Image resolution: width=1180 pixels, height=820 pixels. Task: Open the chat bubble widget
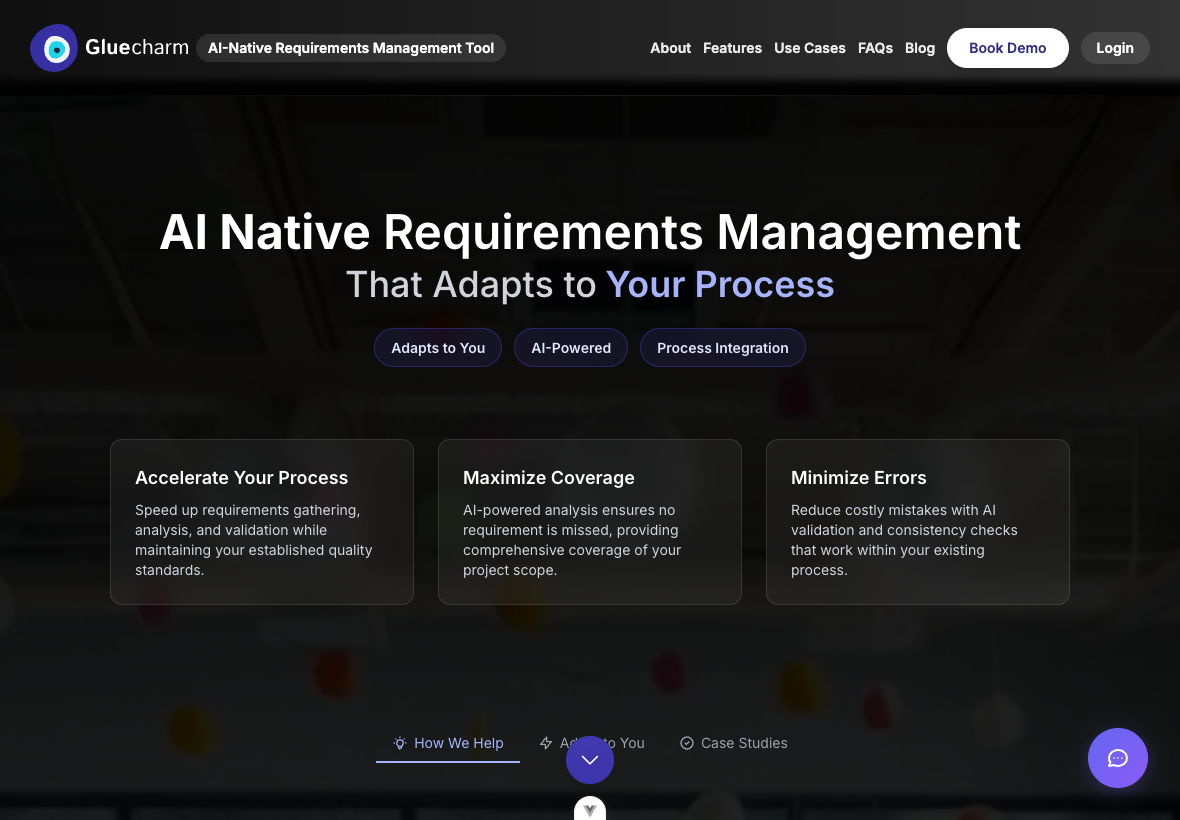point(1117,758)
